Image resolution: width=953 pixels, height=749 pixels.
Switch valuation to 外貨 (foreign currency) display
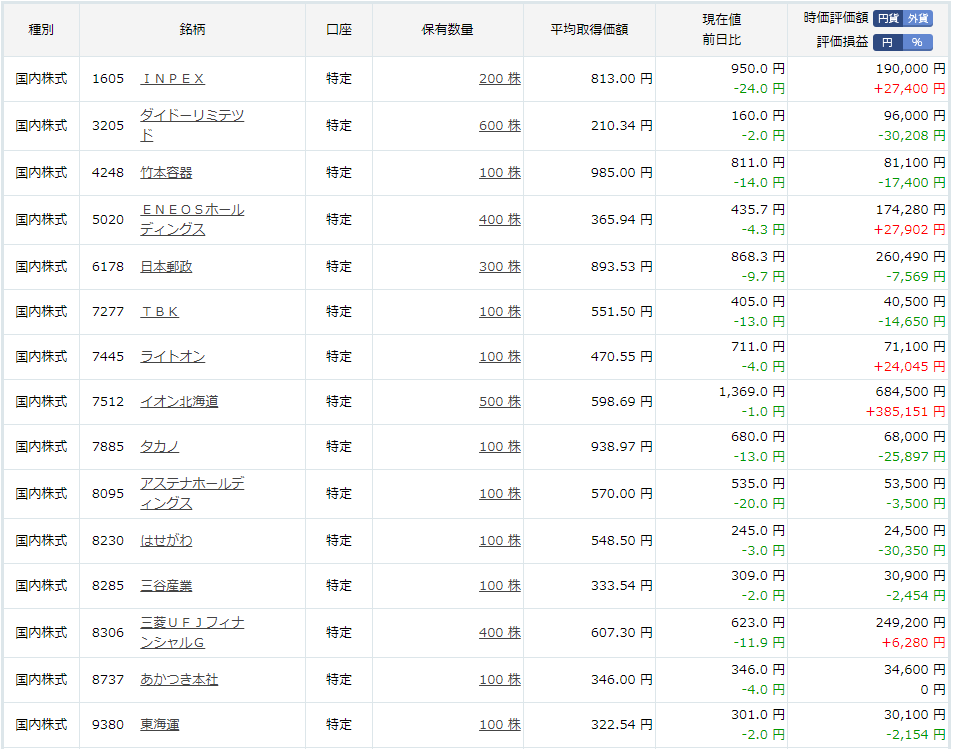click(918, 18)
